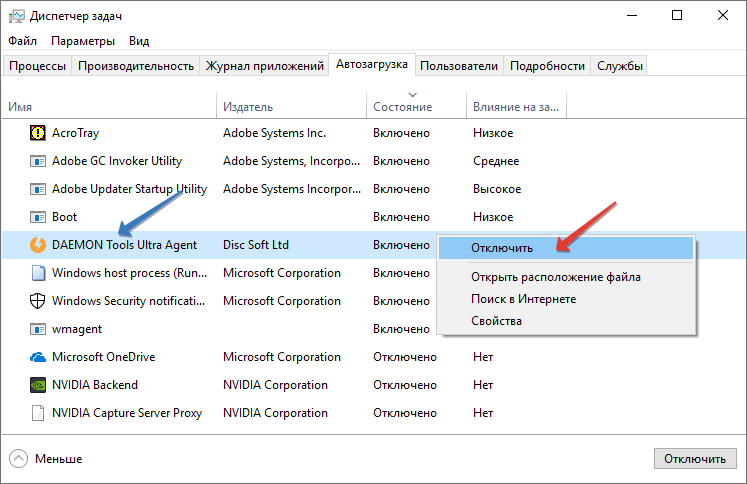Click Отключено status for Microsoft OneDrive

404,357
